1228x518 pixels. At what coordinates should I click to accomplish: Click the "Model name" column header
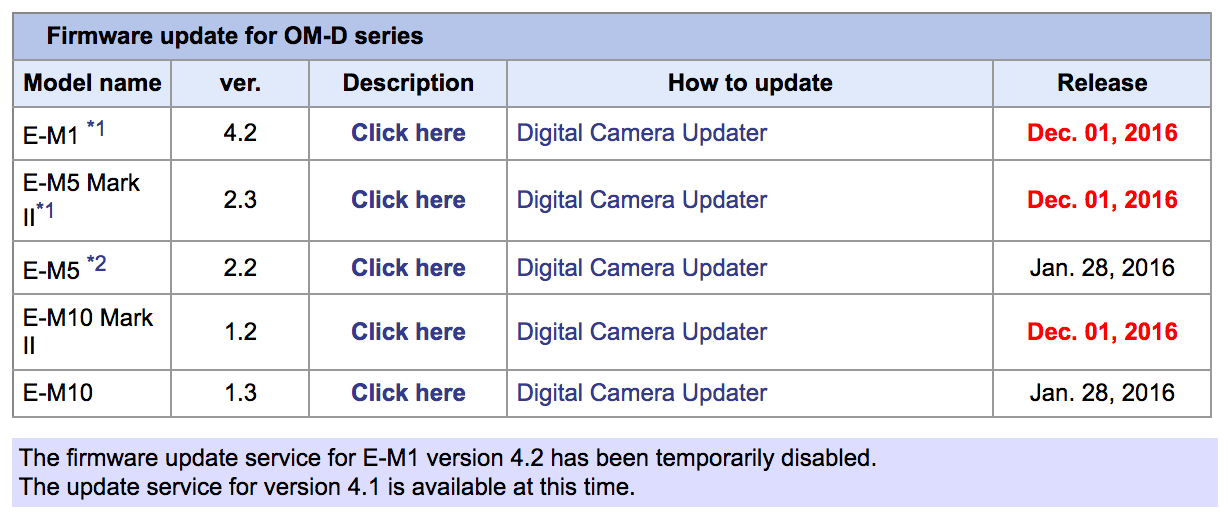[92, 83]
